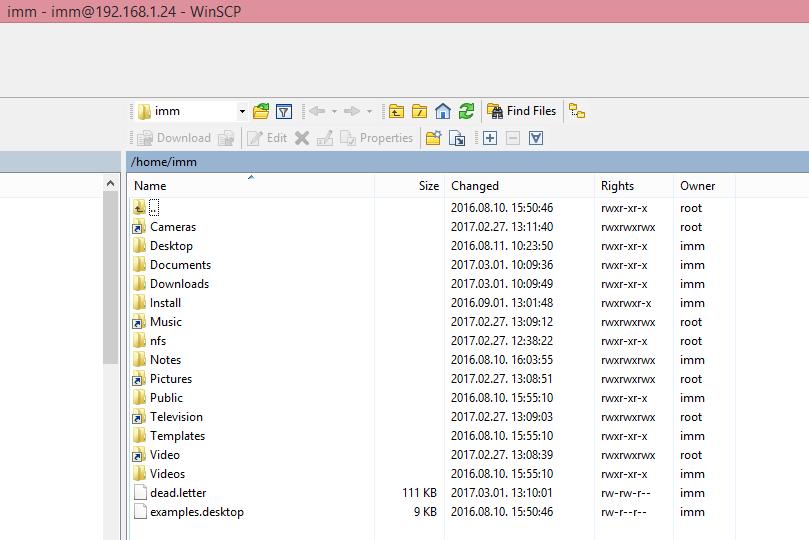The width and height of the screenshot is (809, 540).
Task: Select the nfs folder
Action: coord(158,341)
